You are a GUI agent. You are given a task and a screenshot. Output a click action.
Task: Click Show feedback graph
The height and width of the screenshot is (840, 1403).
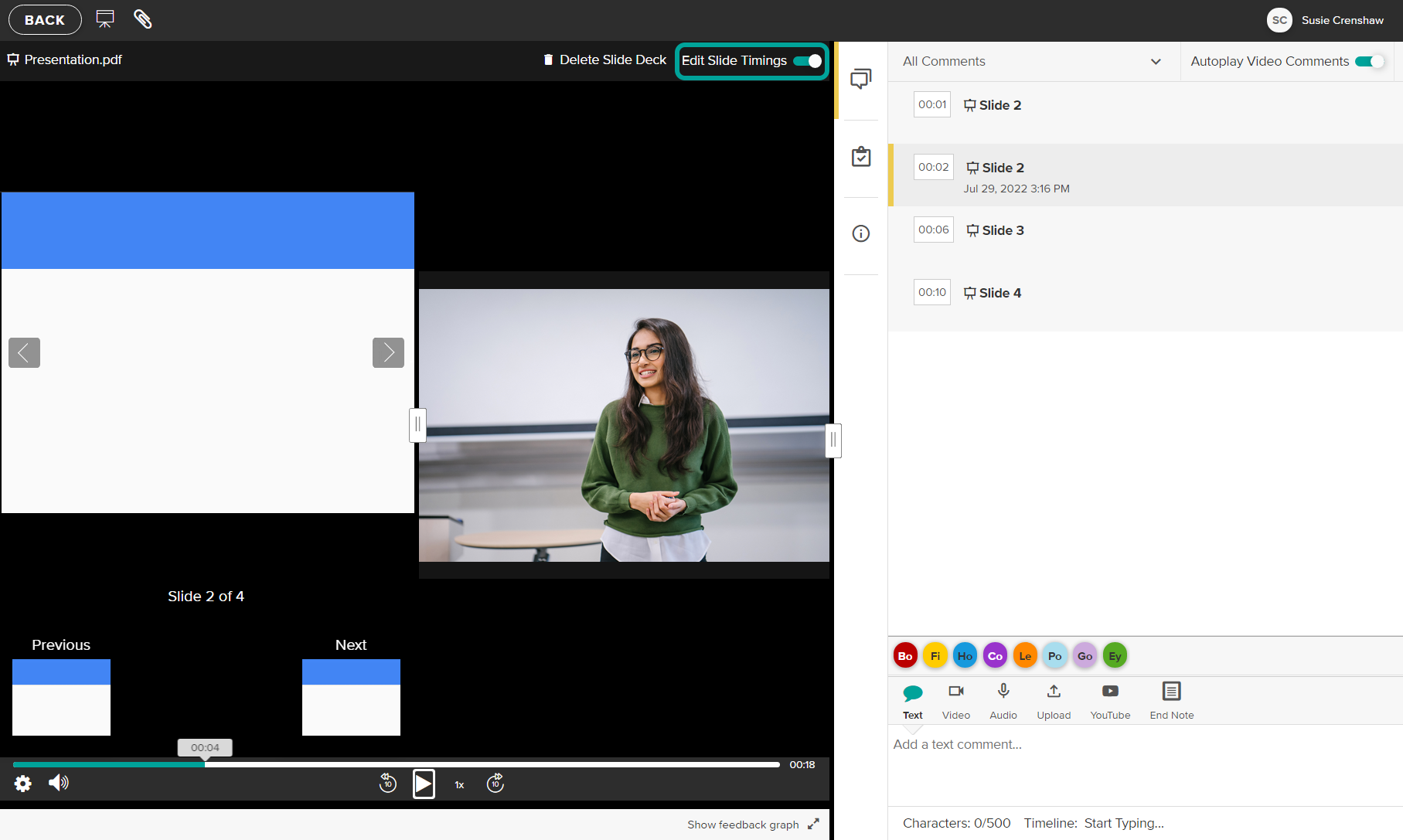(x=743, y=825)
